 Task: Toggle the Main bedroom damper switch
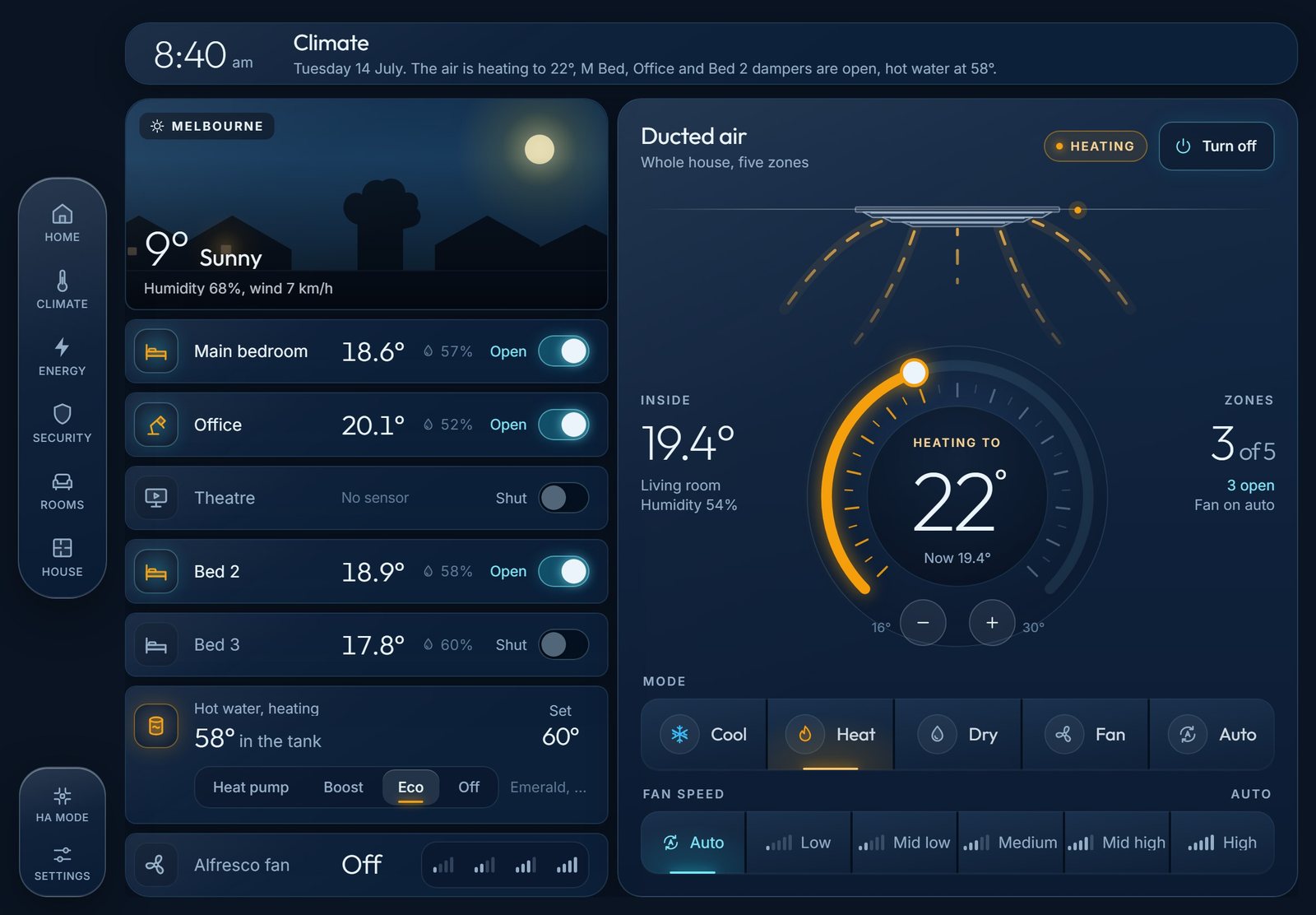pos(563,351)
